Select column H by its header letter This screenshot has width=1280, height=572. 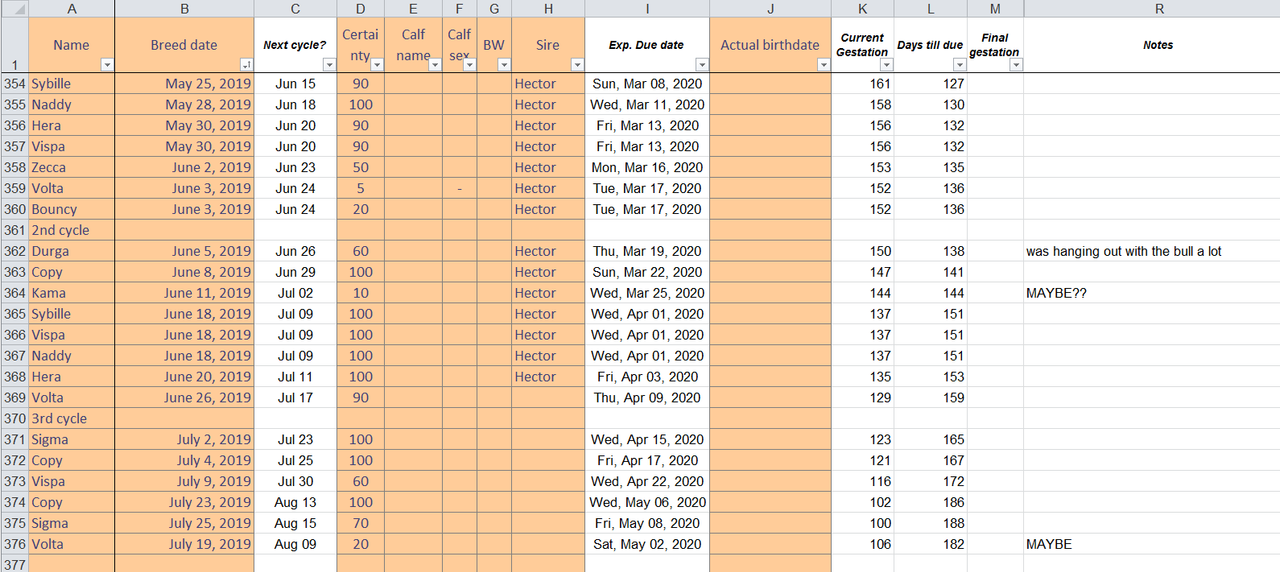548,9
